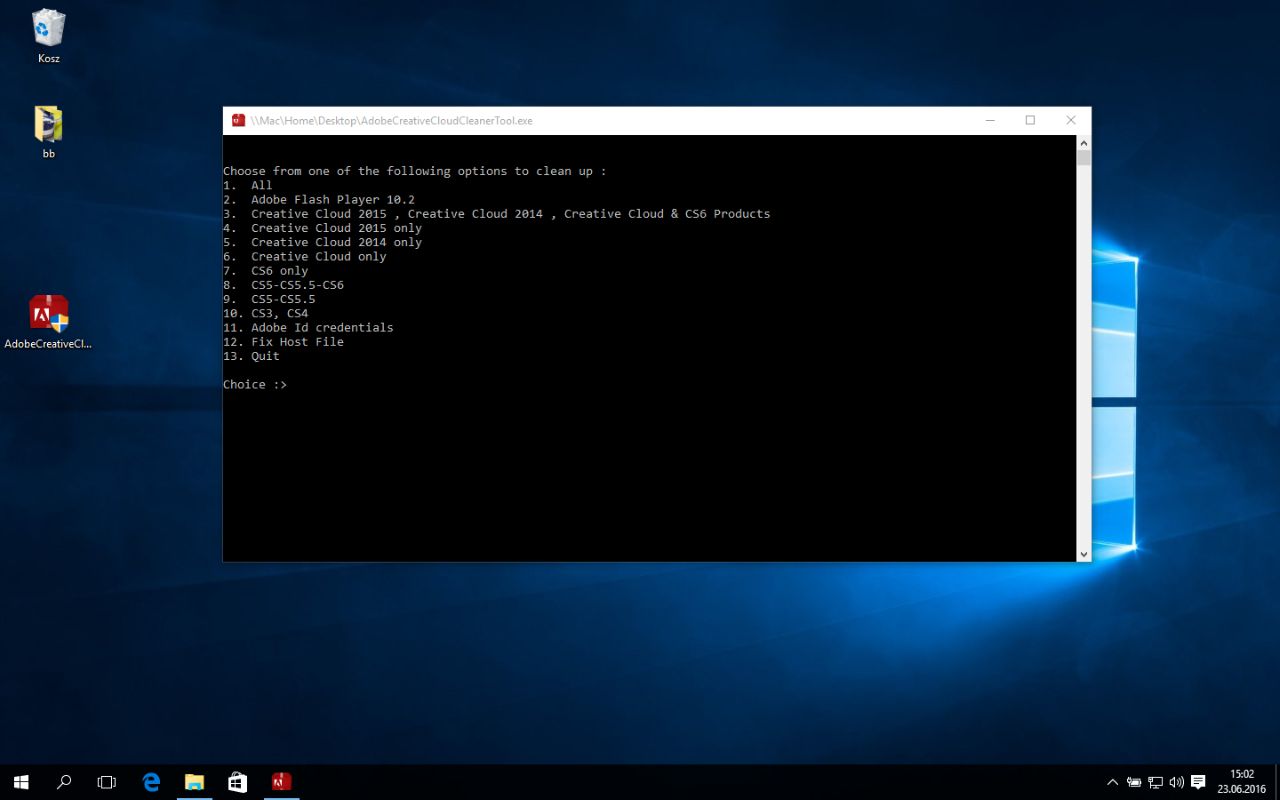1280x800 pixels.
Task: Click the 'Choose from one of the following' header
Action: point(415,171)
